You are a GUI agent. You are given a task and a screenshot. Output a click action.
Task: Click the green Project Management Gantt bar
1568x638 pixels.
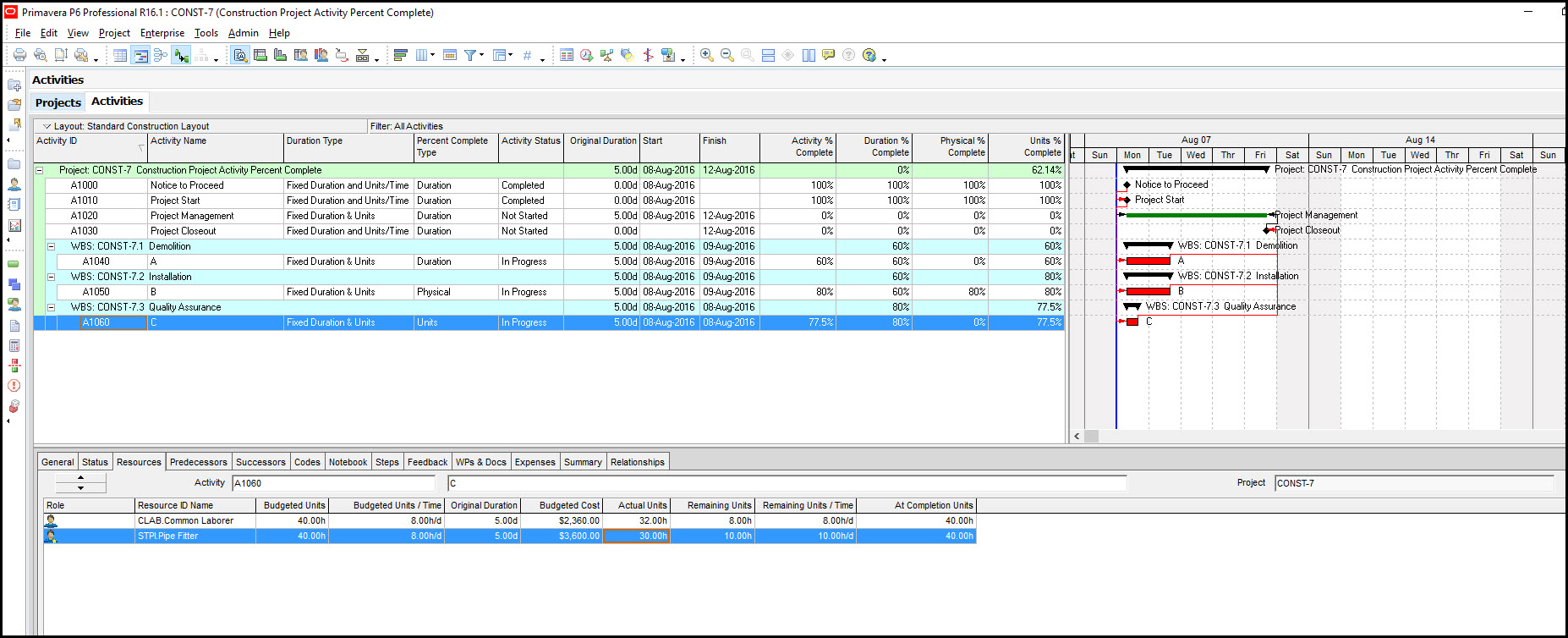point(1196,215)
